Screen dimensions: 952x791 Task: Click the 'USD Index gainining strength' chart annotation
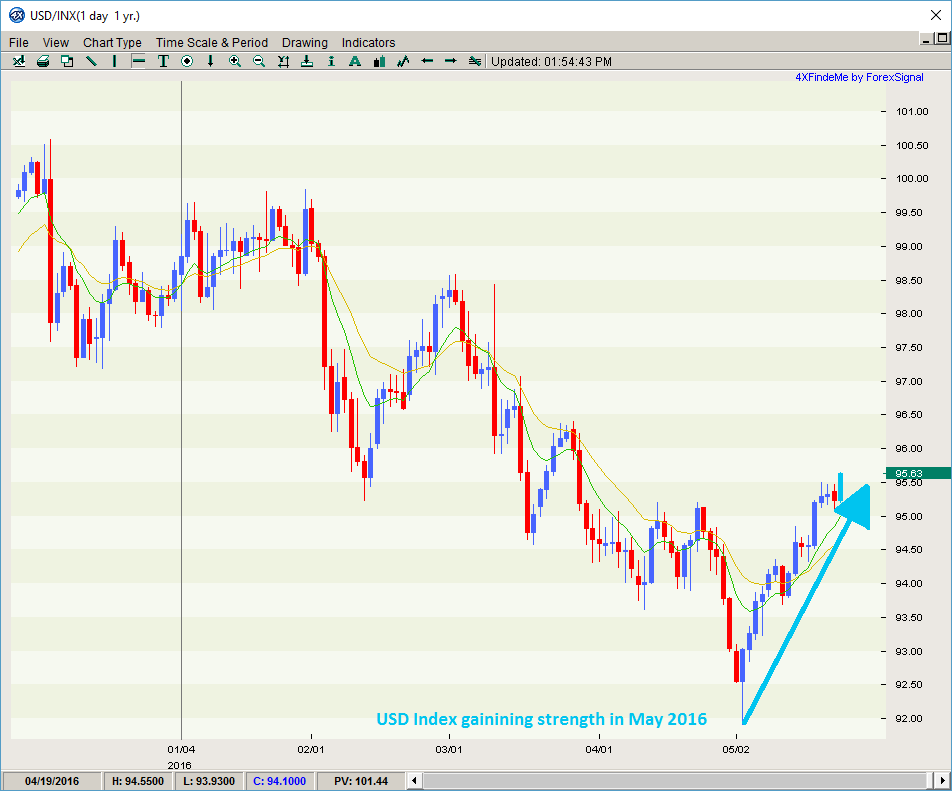click(542, 719)
